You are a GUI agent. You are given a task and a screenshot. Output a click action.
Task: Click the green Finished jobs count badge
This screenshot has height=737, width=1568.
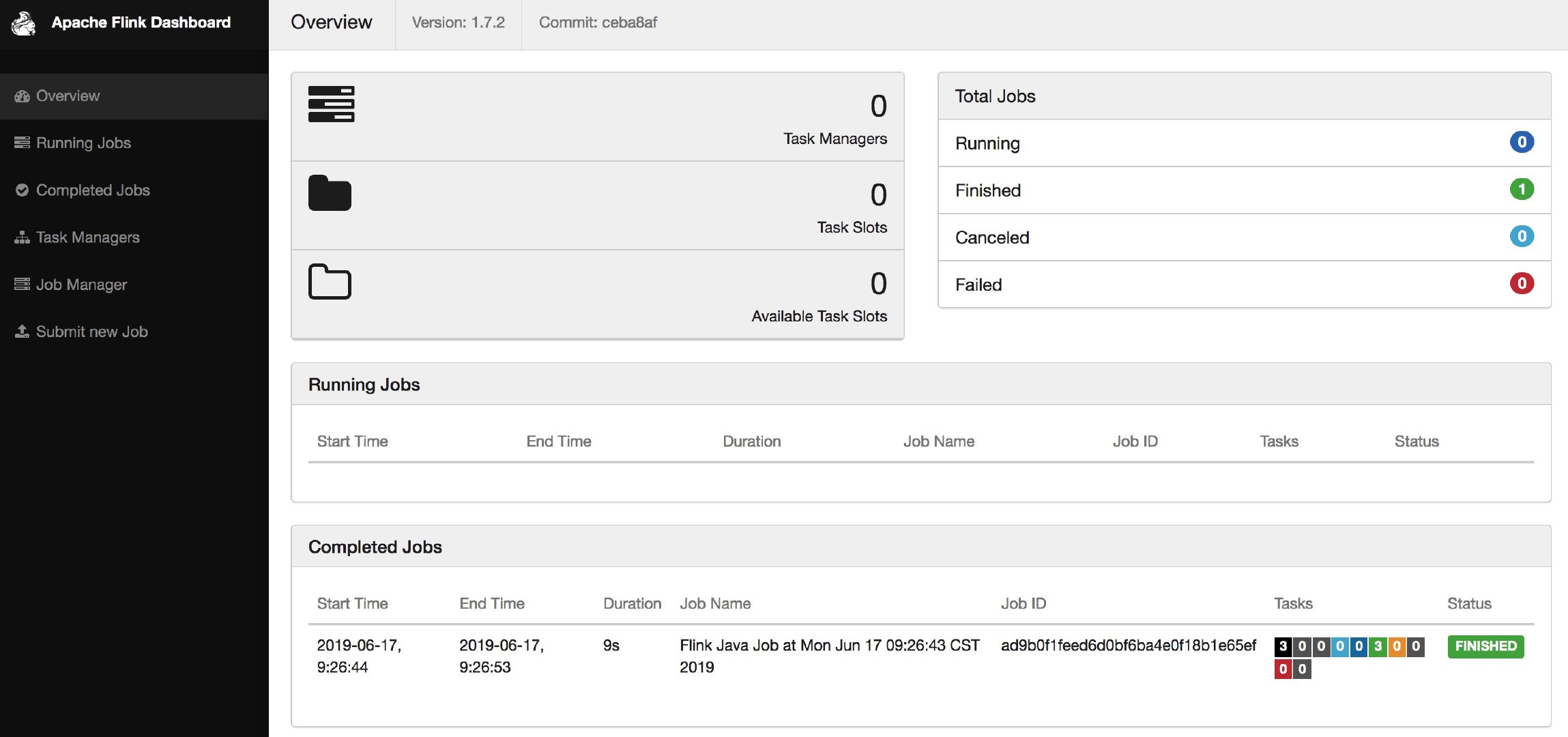pyautogui.click(x=1524, y=190)
